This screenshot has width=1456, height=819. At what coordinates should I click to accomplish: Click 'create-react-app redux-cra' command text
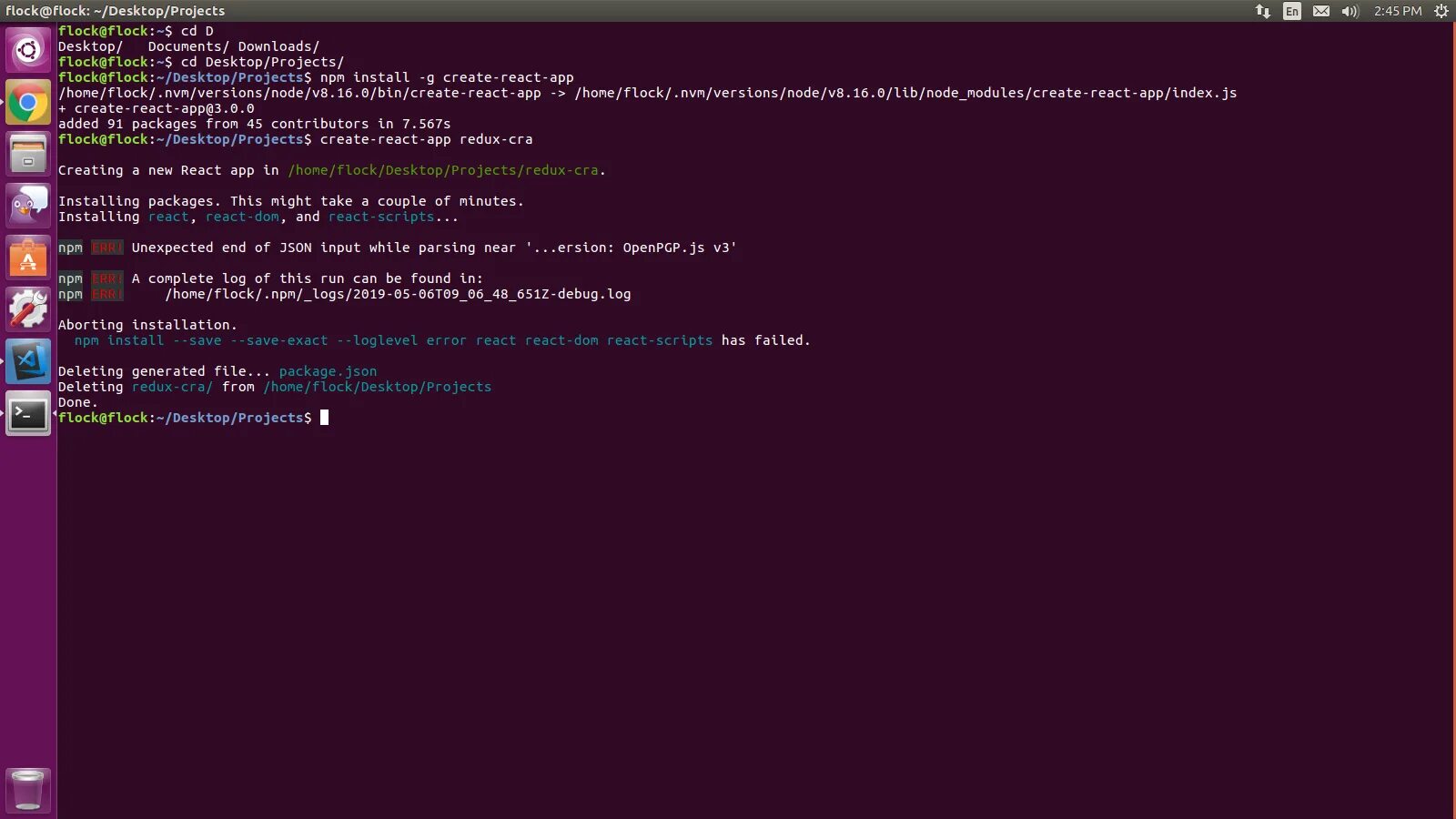(x=426, y=139)
